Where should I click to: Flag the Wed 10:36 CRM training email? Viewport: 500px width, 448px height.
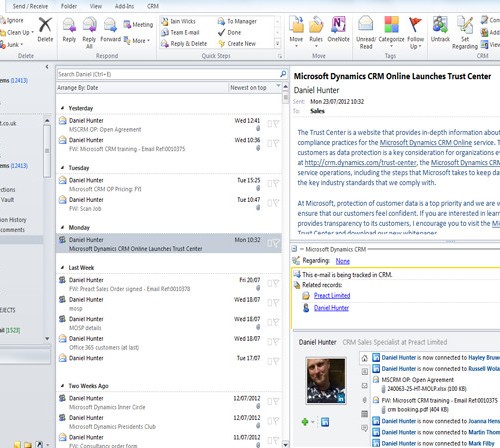(x=276, y=143)
